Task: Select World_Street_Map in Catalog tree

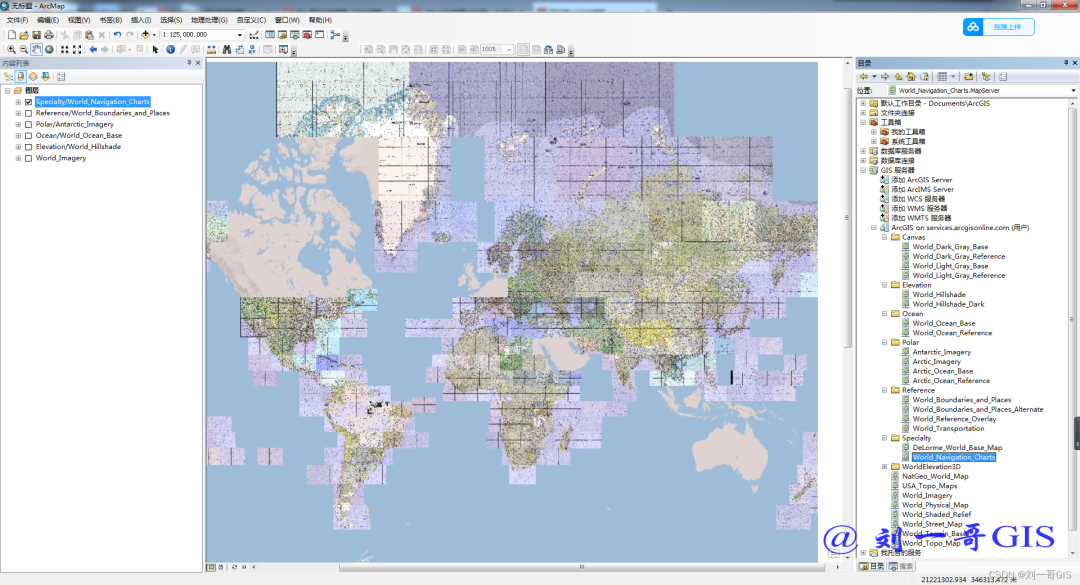Action: pos(932,524)
